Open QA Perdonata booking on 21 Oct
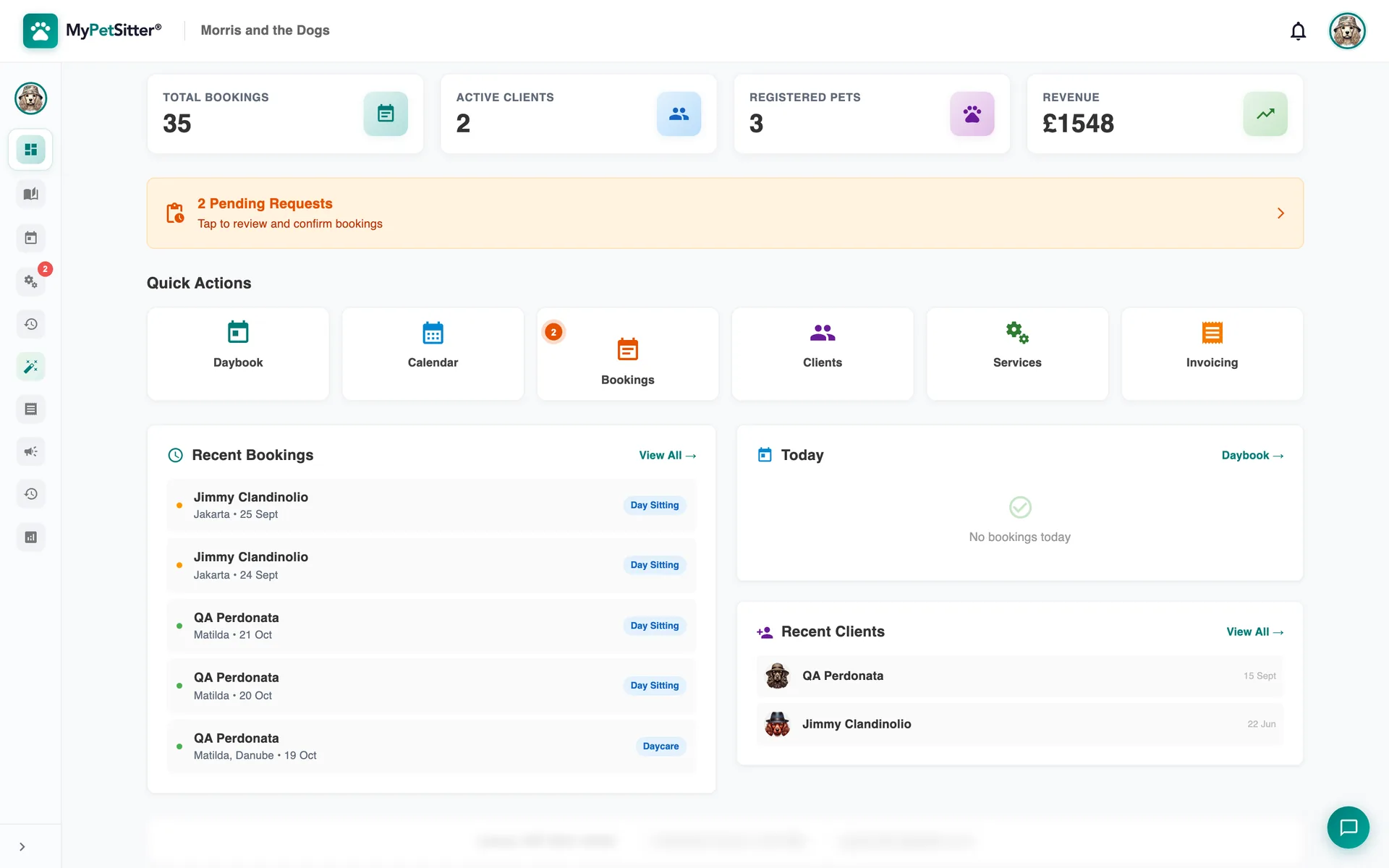The image size is (1389, 868). [431, 626]
